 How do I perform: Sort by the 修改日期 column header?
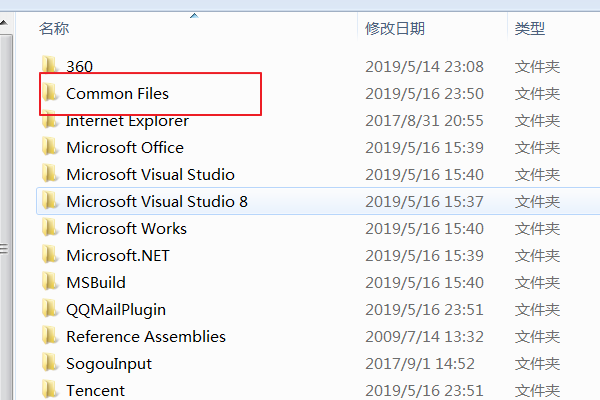click(395, 30)
